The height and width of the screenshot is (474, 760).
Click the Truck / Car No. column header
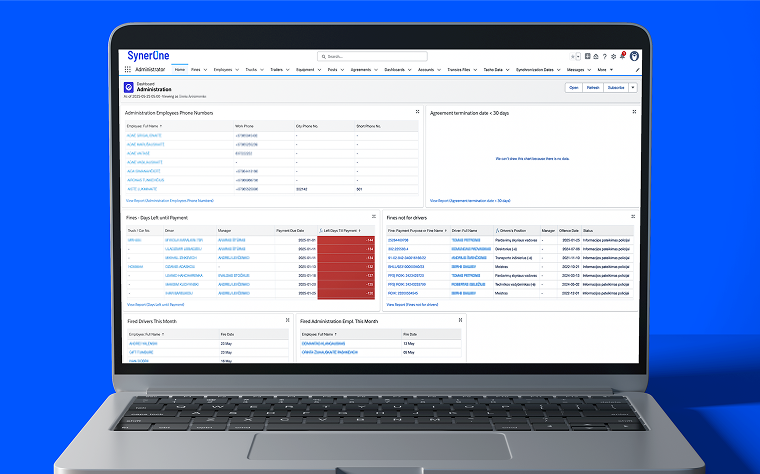[x=139, y=231]
